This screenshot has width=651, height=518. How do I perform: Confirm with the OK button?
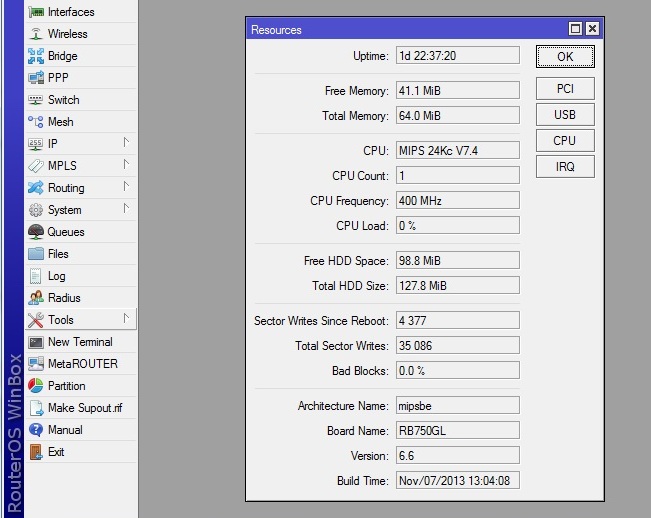click(565, 56)
